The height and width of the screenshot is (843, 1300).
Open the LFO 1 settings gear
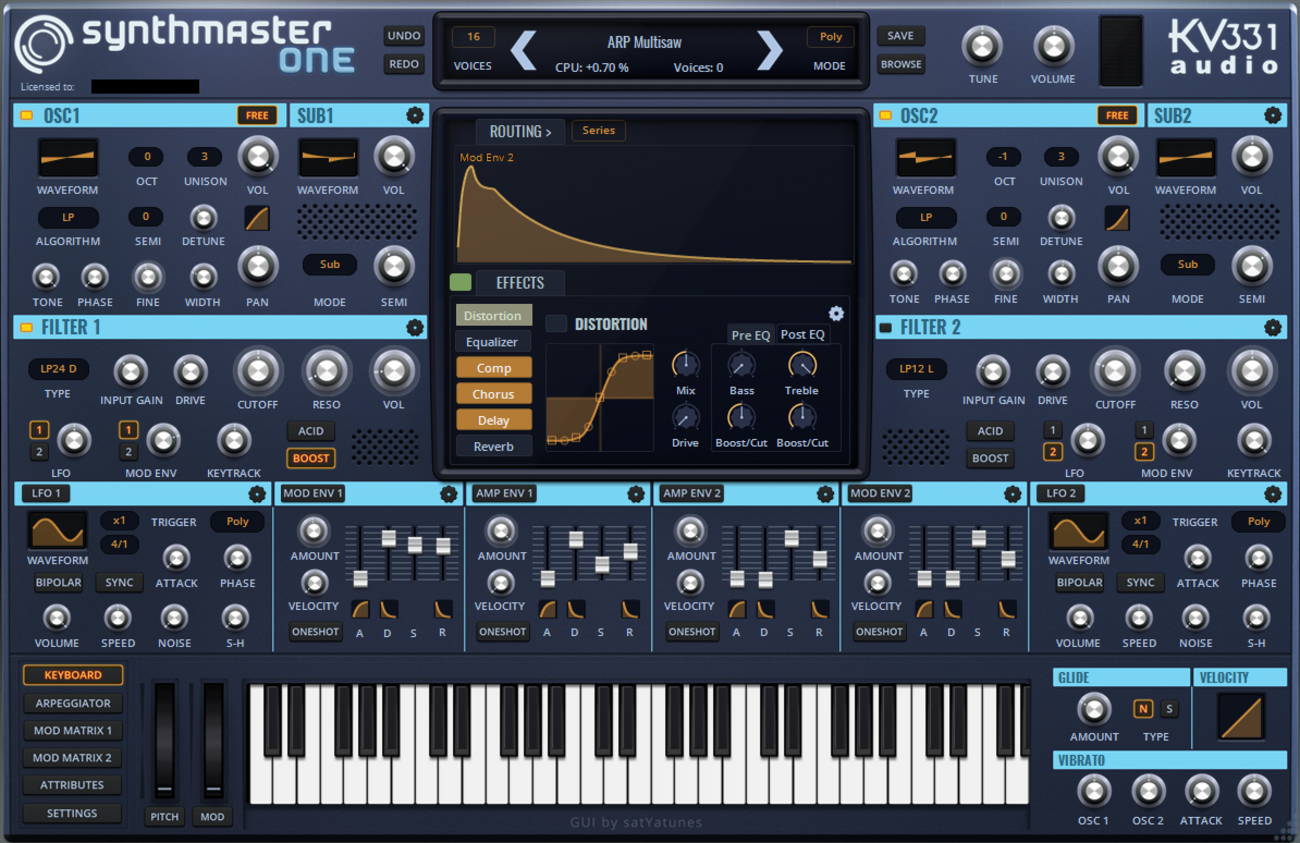257,493
